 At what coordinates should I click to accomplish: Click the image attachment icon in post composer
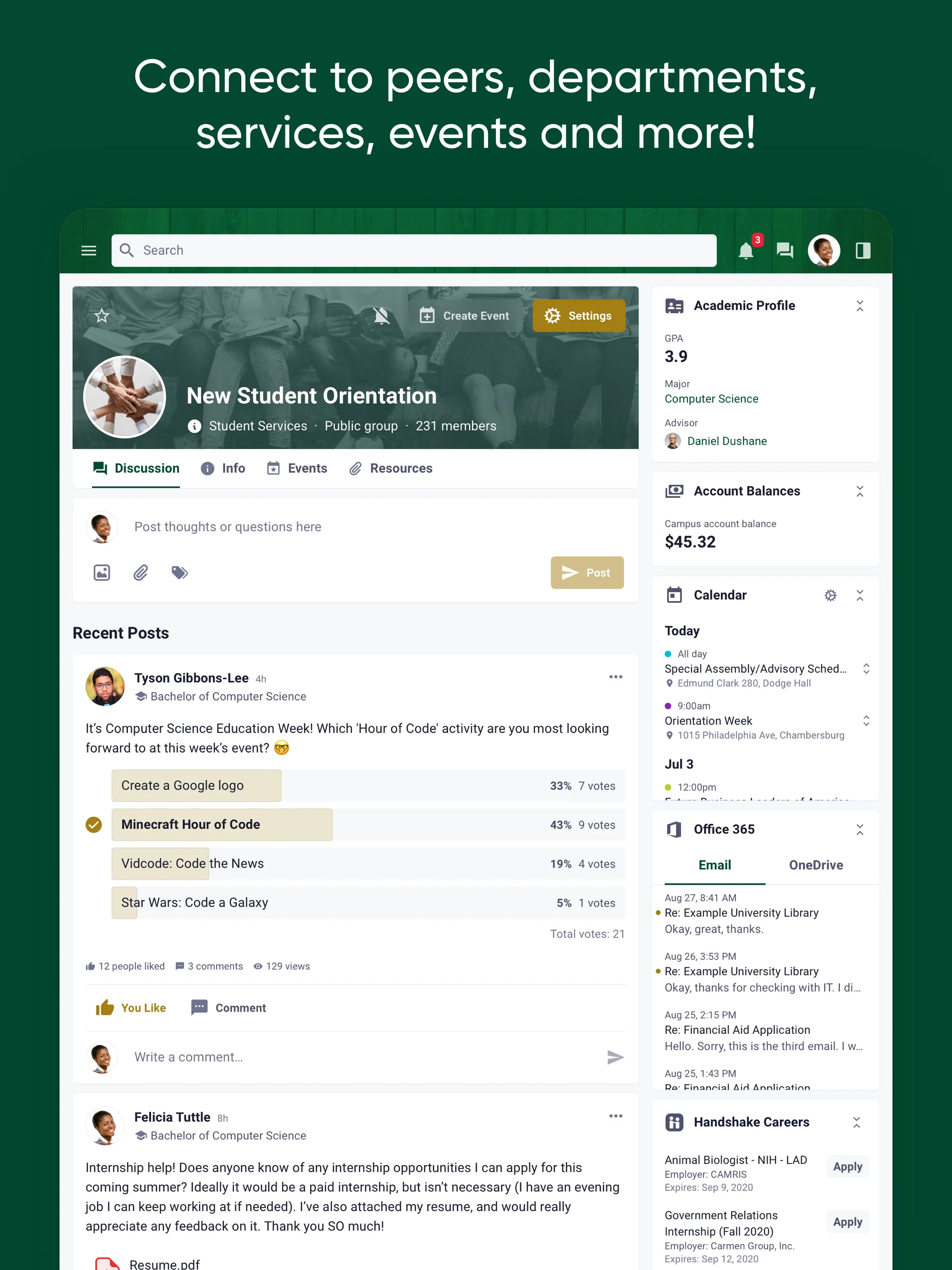click(x=100, y=572)
